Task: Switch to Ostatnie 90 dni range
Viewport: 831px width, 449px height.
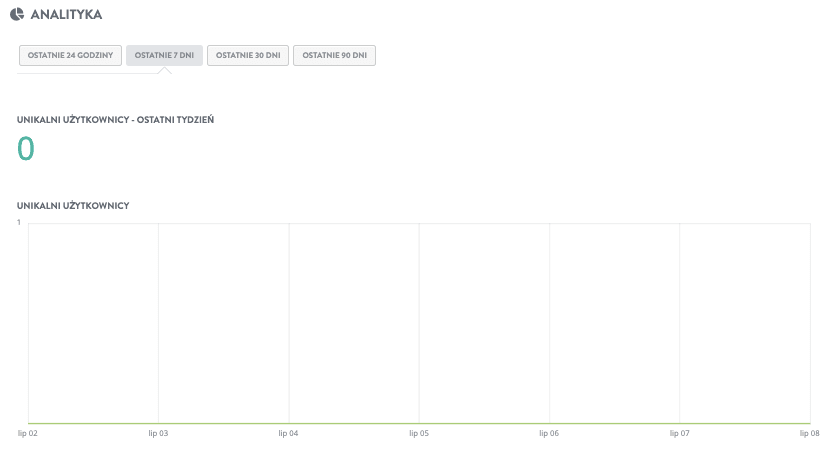Action: coord(334,55)
